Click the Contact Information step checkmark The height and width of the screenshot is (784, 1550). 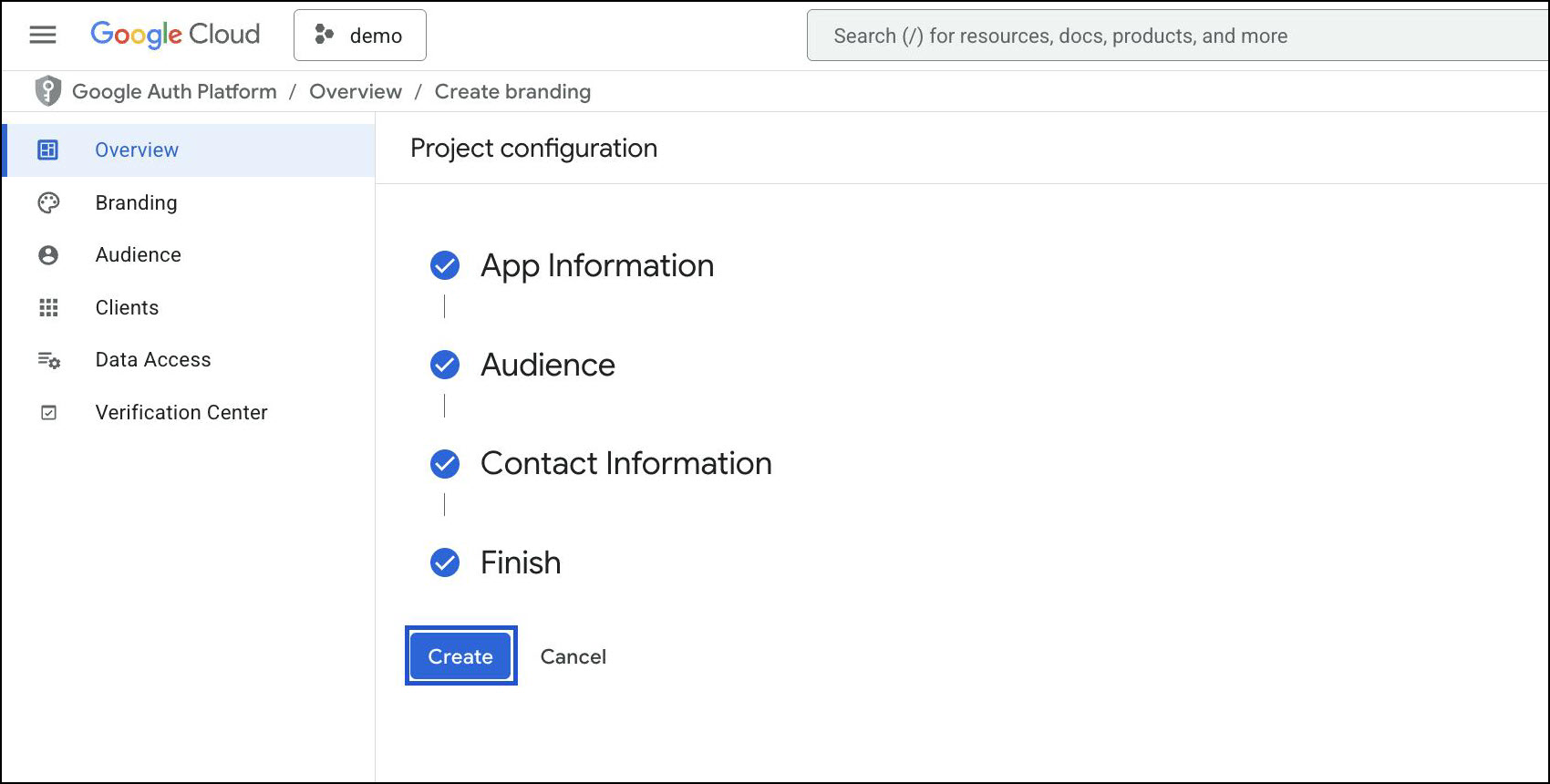pyautogui.click(x=445, y=463)
